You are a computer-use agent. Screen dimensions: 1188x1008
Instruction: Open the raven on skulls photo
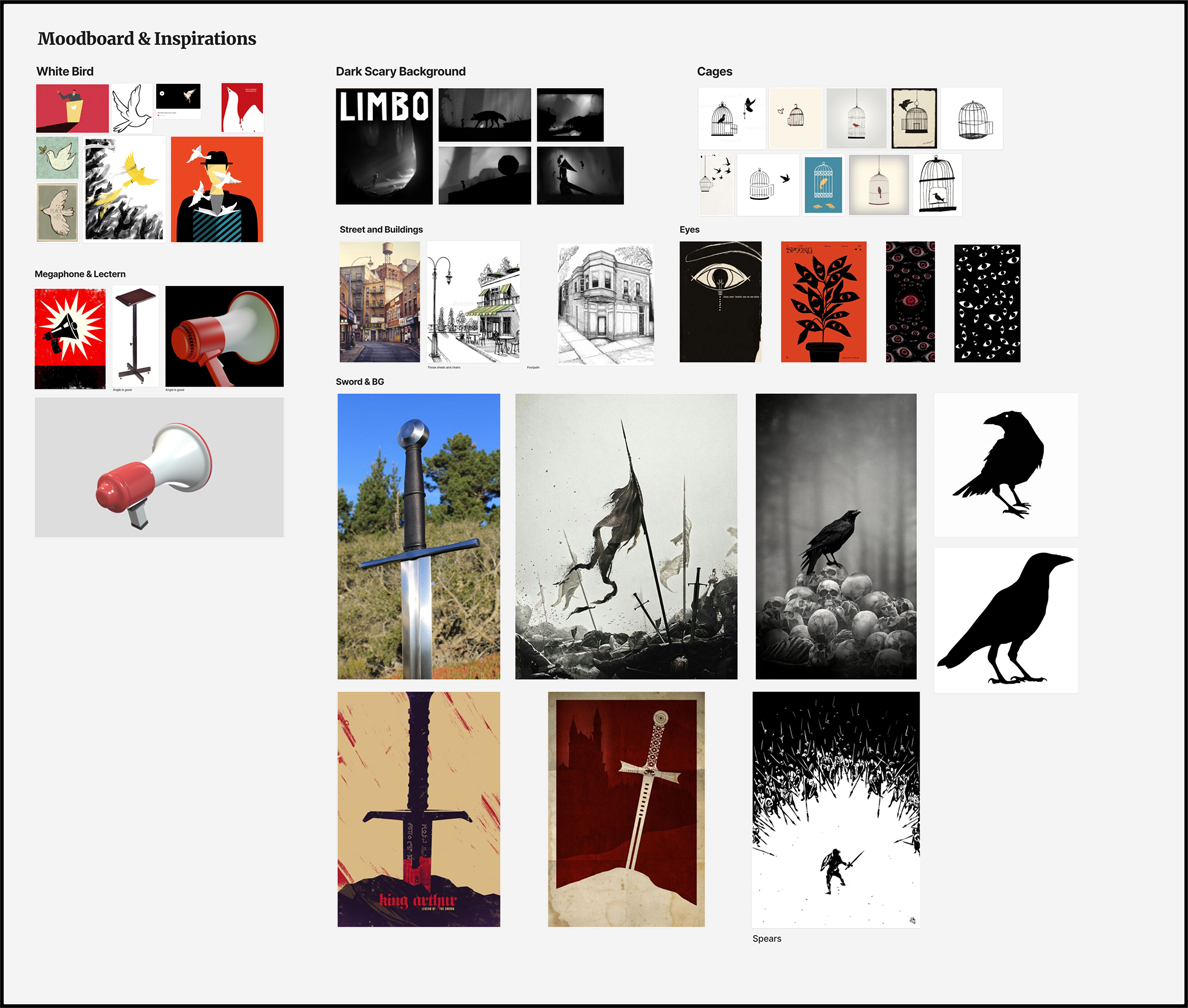[x=836, y=537]
